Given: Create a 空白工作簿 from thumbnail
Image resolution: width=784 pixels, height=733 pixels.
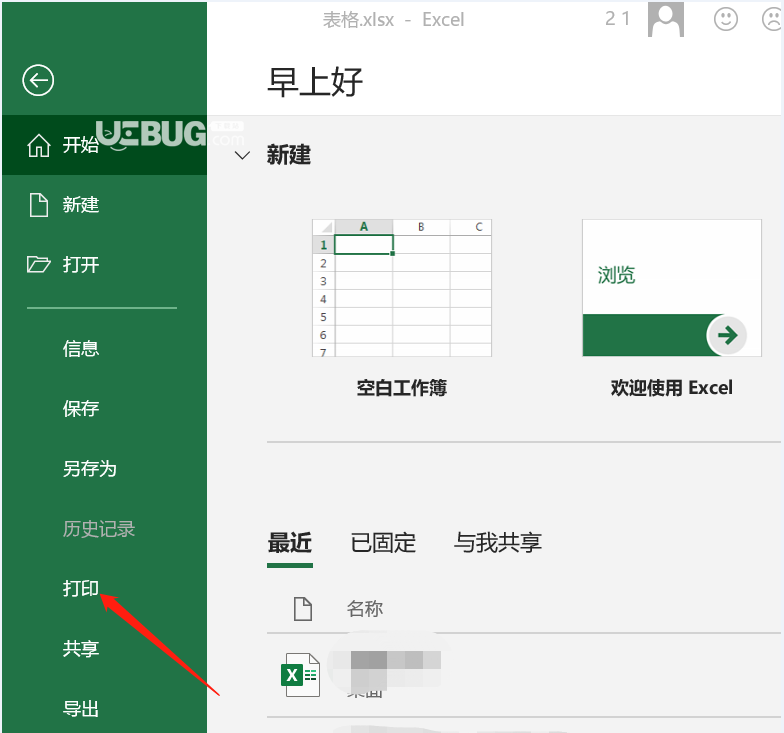Looking at the screenshot, I should coord(402,288).
